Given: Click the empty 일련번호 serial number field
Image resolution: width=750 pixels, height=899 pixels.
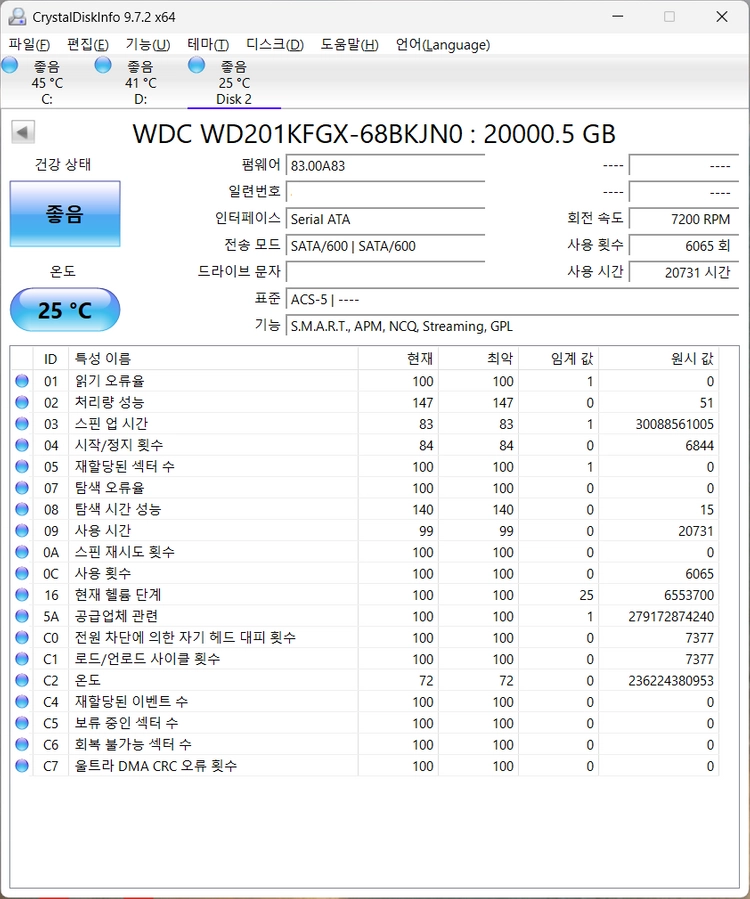Looking at the screenshot, I should point(385,192).
